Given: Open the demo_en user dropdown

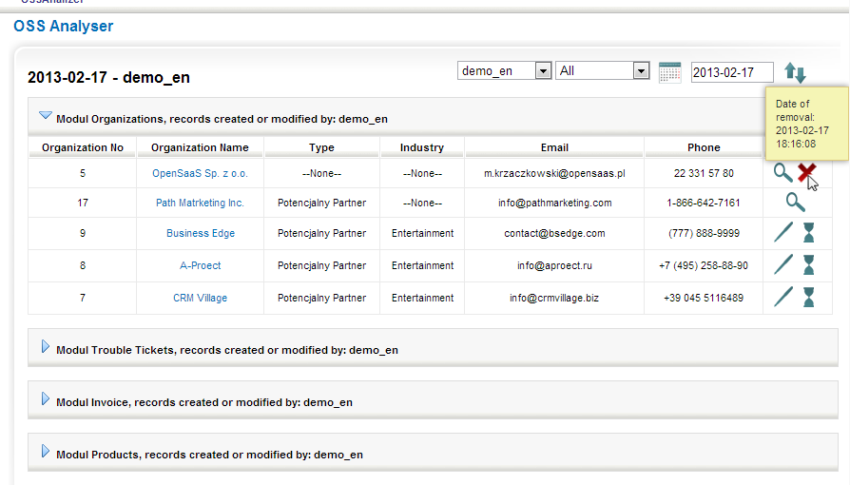Looking at the screenshot, I should point(504,71).
